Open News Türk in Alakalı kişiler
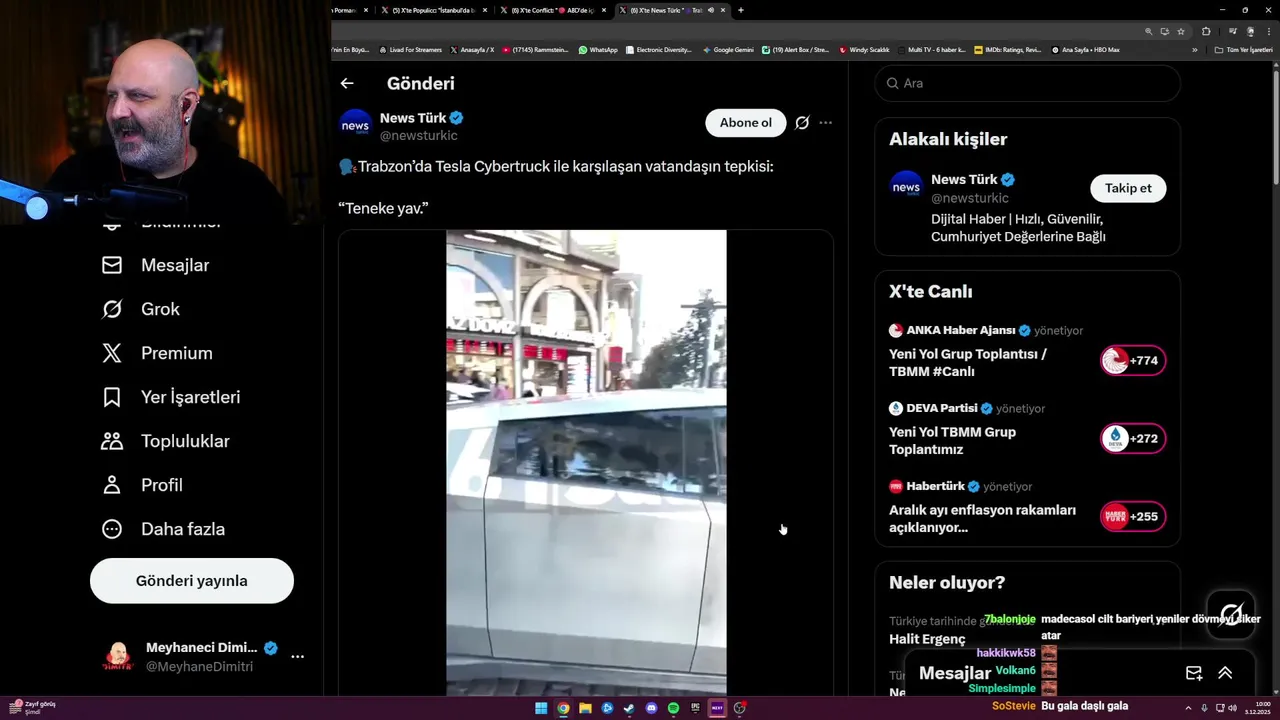 [x=964, y=180]
